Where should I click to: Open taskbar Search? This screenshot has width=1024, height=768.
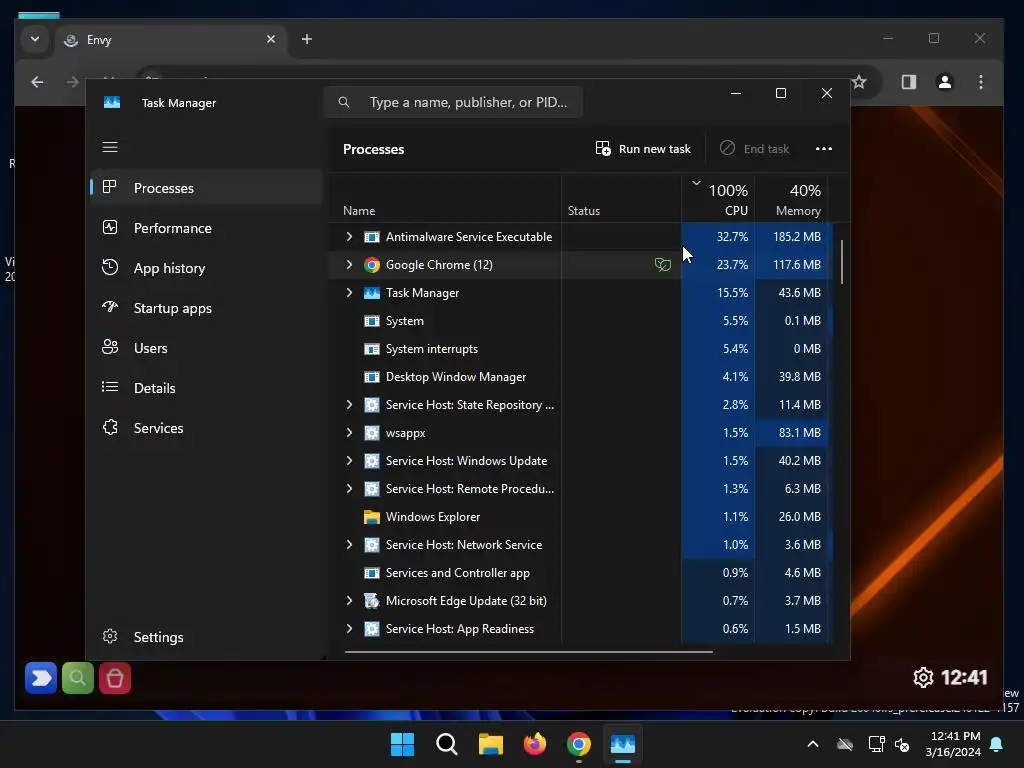(447, 744)
